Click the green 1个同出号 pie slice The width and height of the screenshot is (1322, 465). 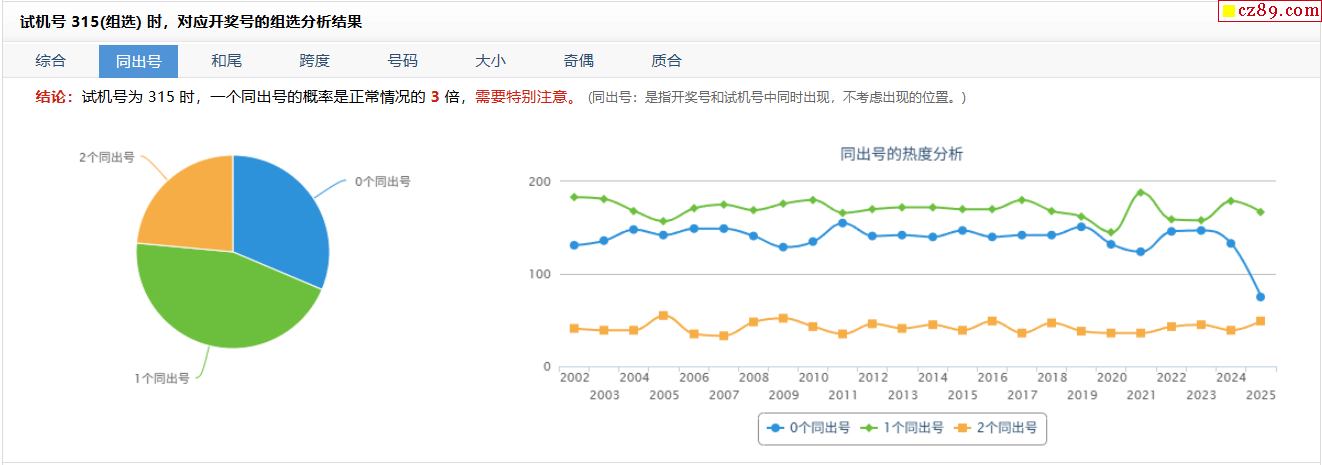[220, 300]
